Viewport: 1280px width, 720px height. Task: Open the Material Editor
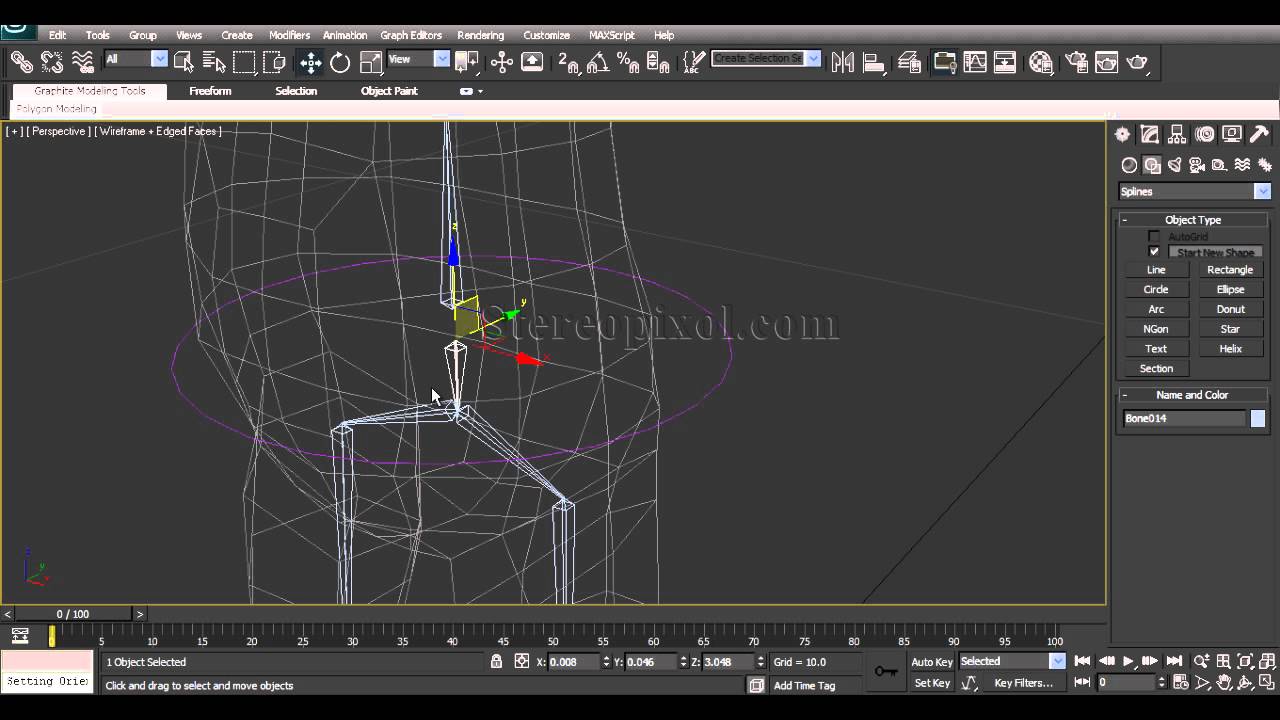pos(1041,62)
